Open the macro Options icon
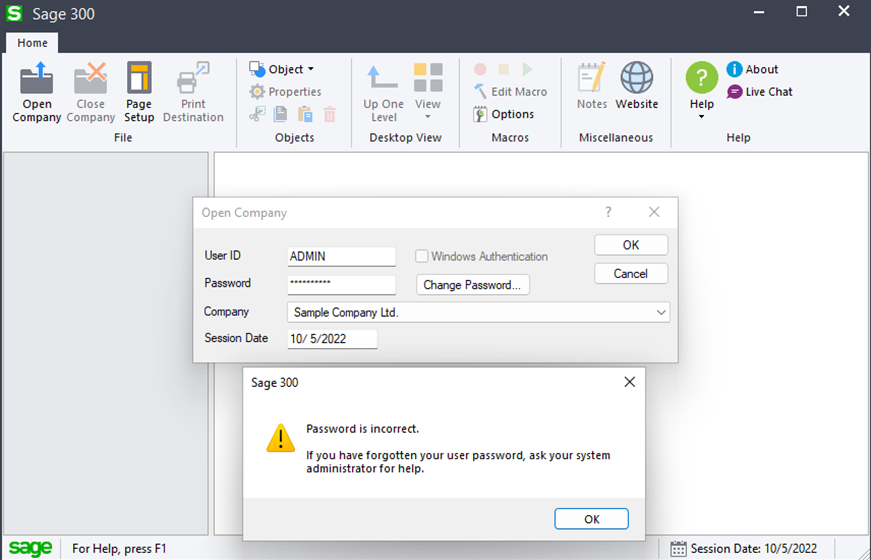 (480, 114)
